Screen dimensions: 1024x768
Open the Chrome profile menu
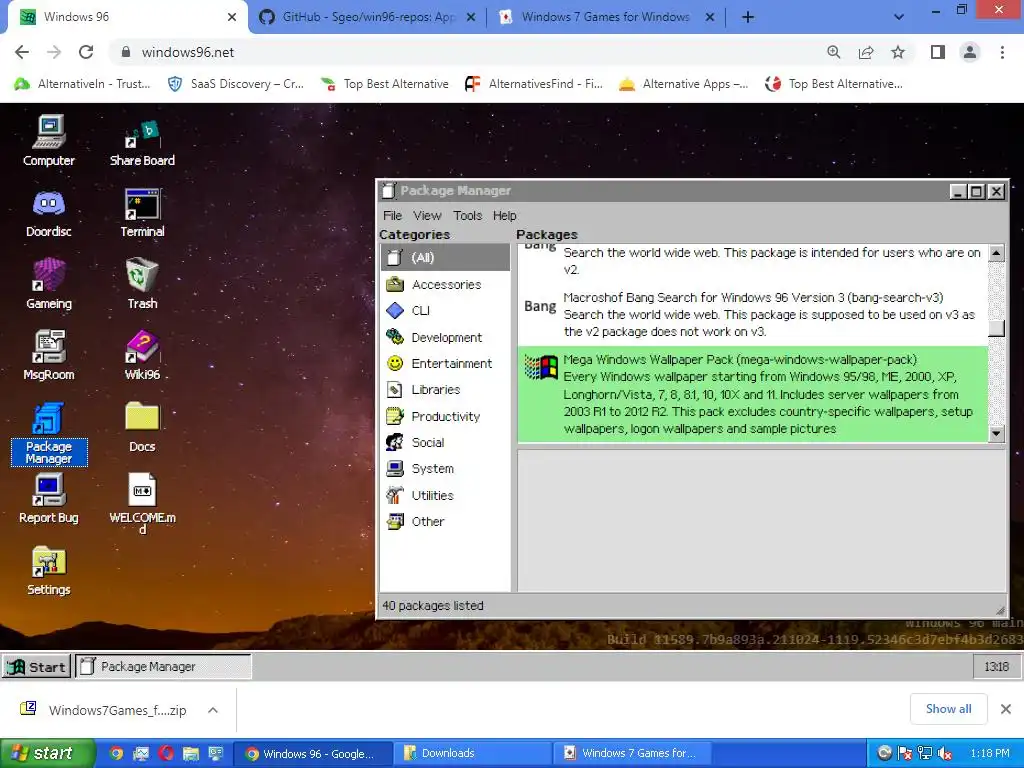coord(970,52)
